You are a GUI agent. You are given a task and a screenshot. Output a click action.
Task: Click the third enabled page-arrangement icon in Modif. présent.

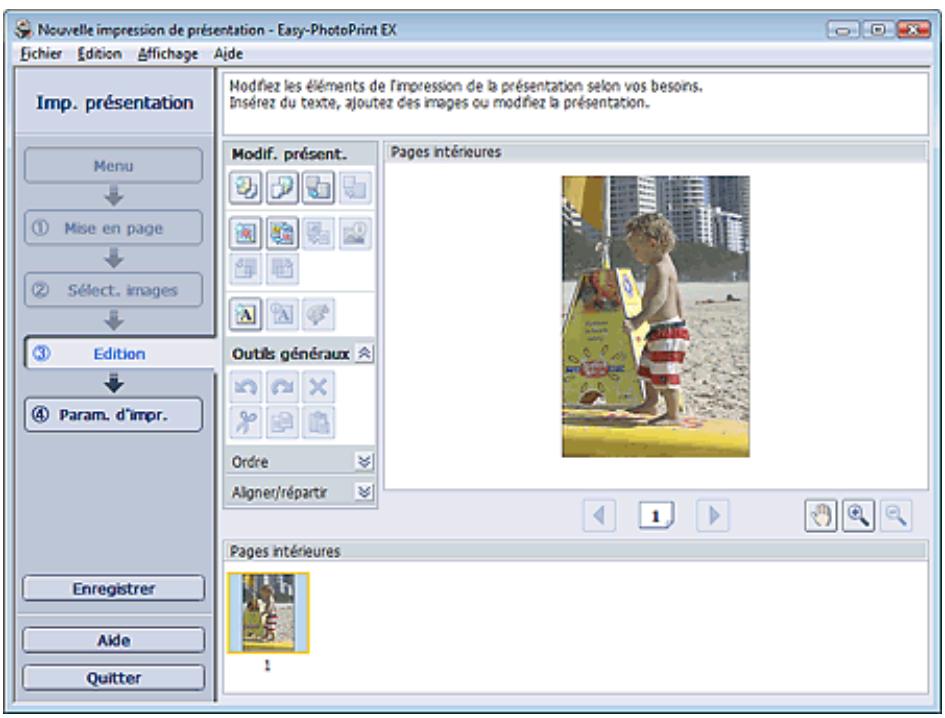[x=318, y=187]
